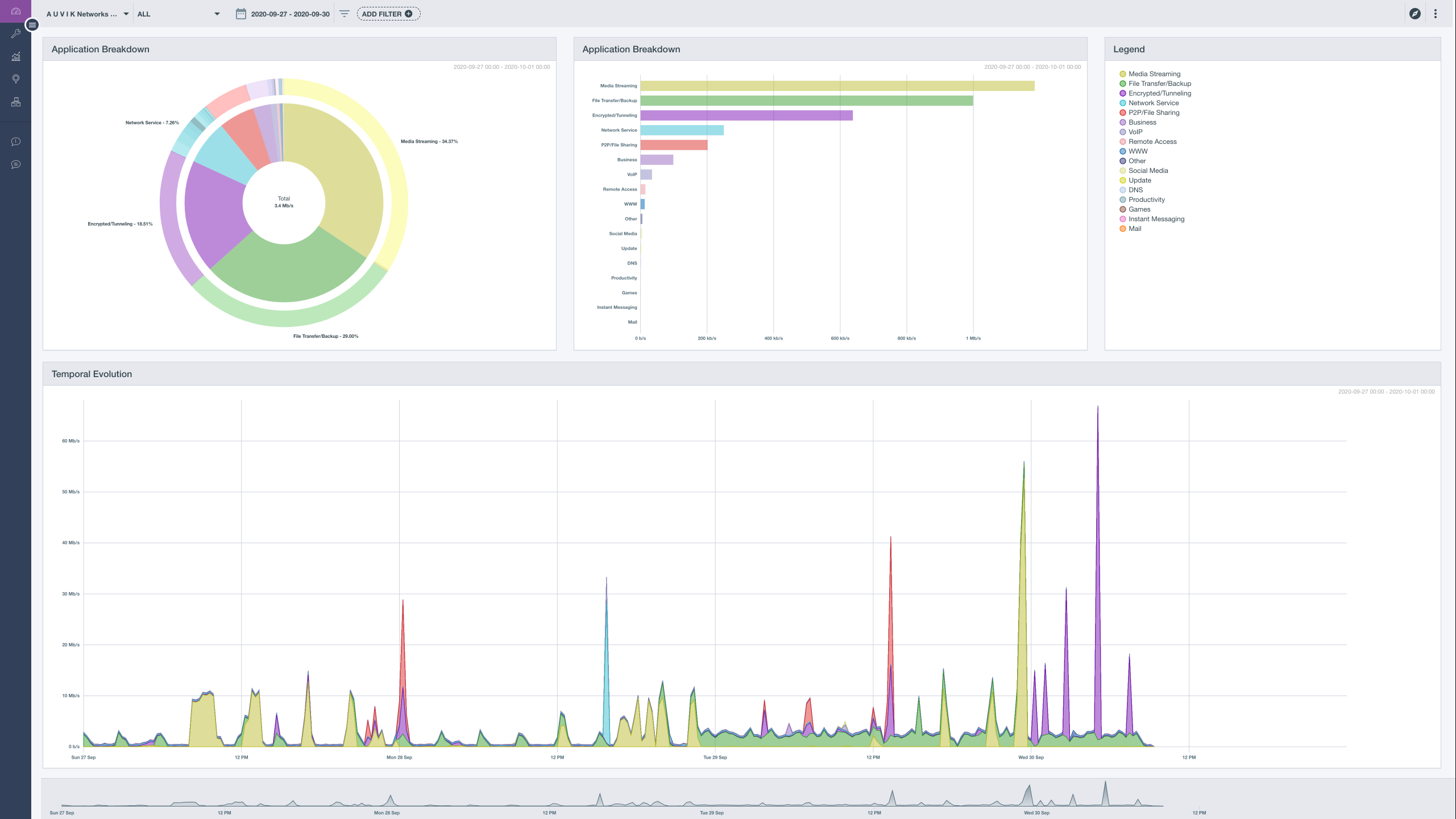
Task: Expand sidebar with hamburger menu button
Action: 32,25
